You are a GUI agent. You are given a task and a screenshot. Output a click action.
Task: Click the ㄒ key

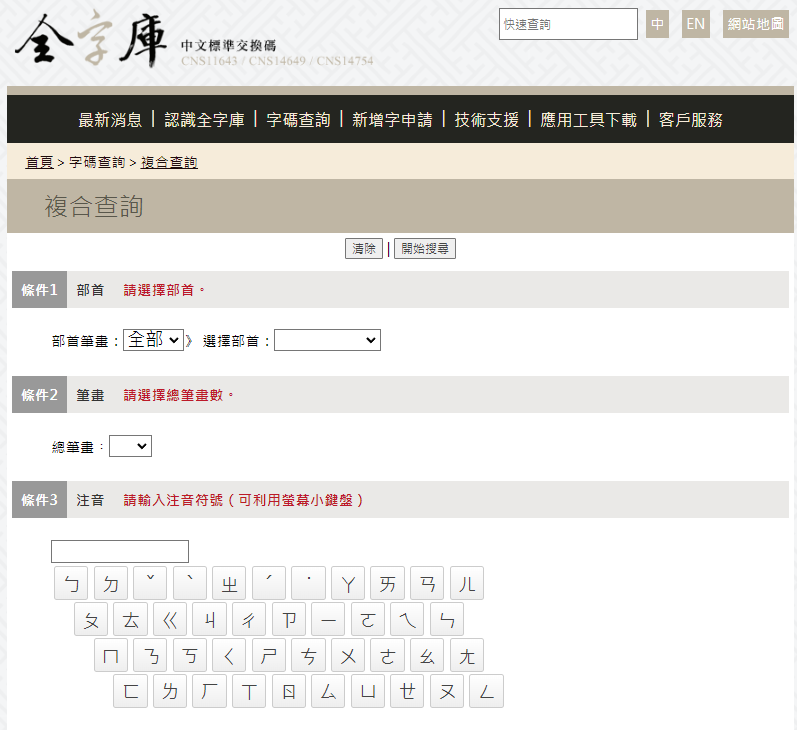(249, 691)
